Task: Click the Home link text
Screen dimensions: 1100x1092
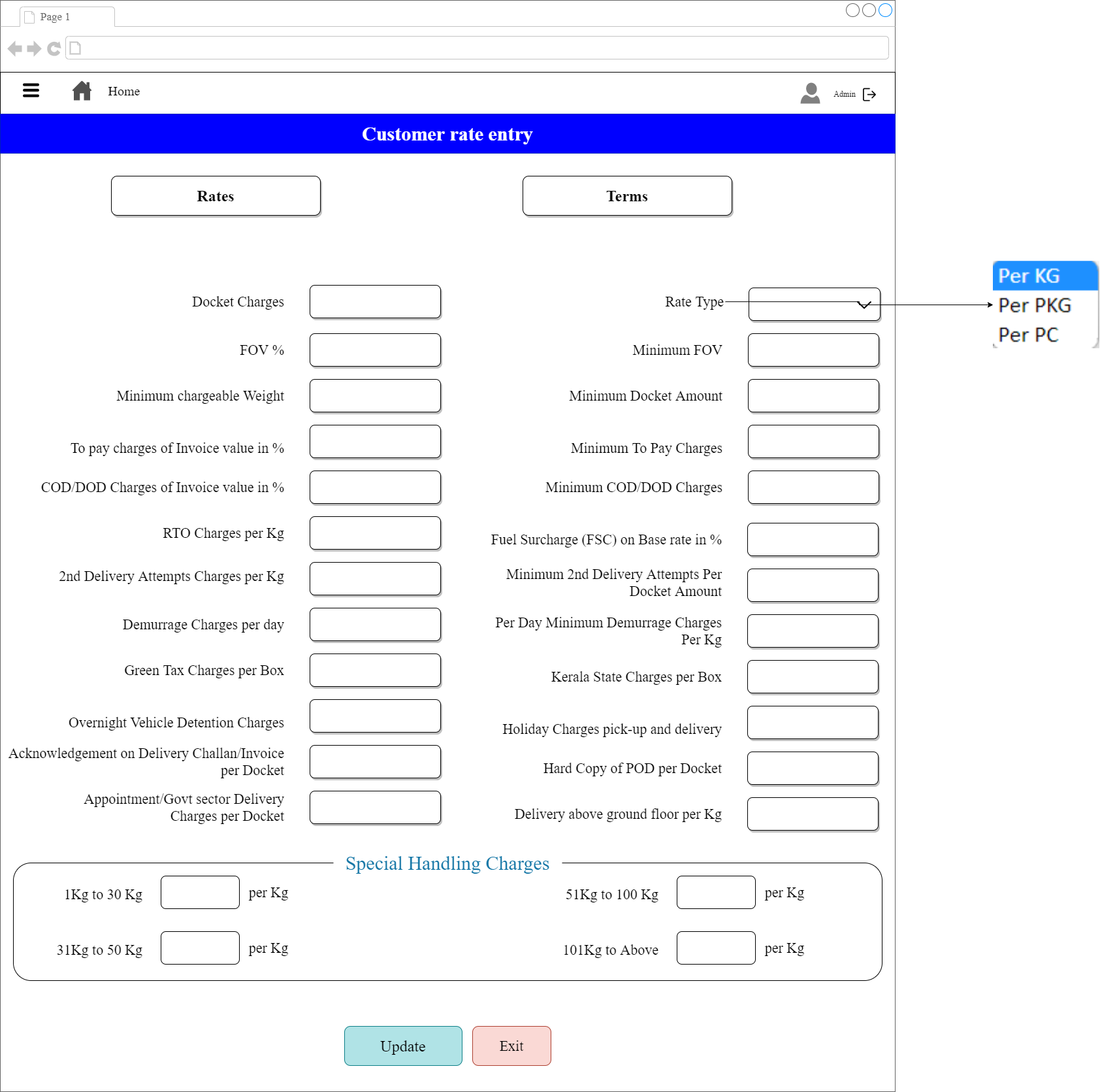Action: click(123, 91)
